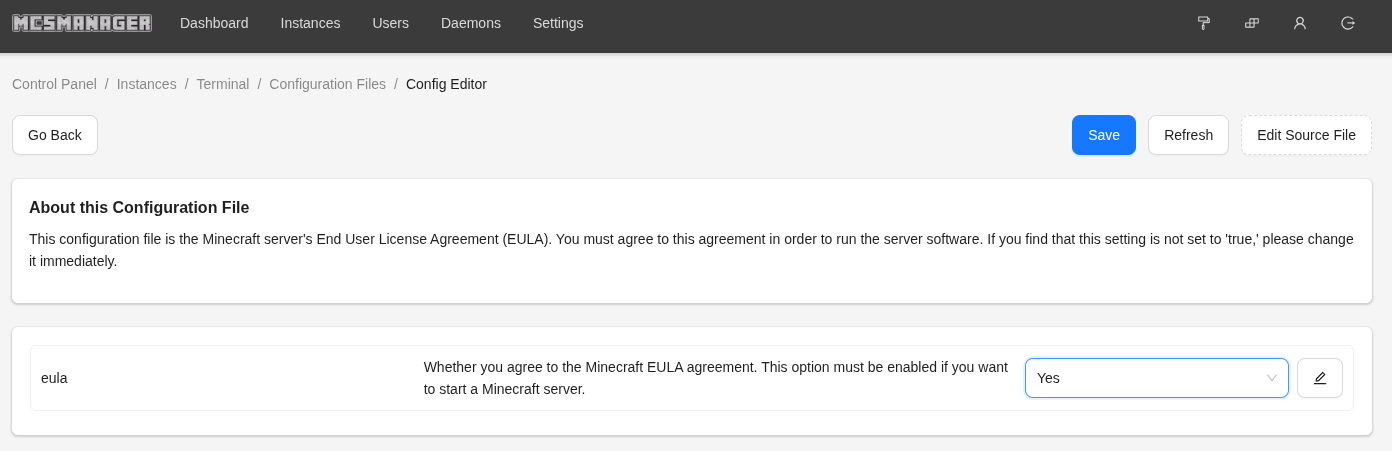
Task: Navigate to Control Panel breadcrumb
Action: click(54, 84)
